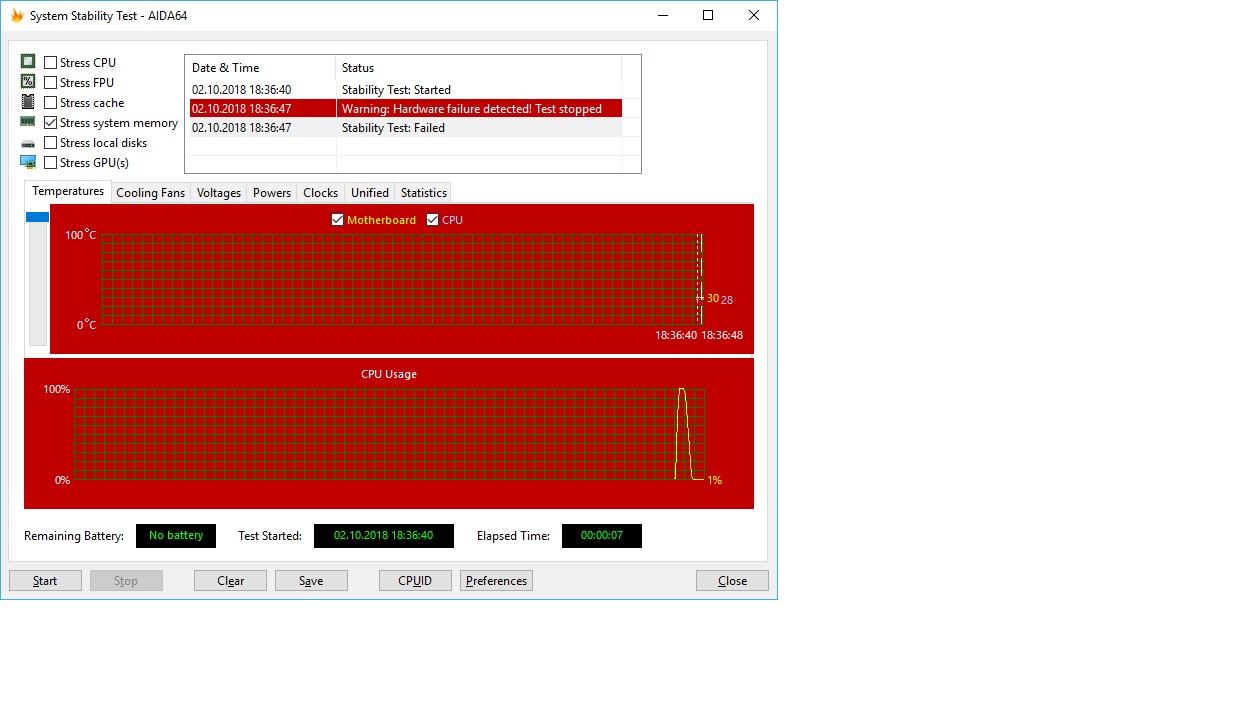Click the Status column header
Screen dimensions: 1238x703
(x=479, y=68)
